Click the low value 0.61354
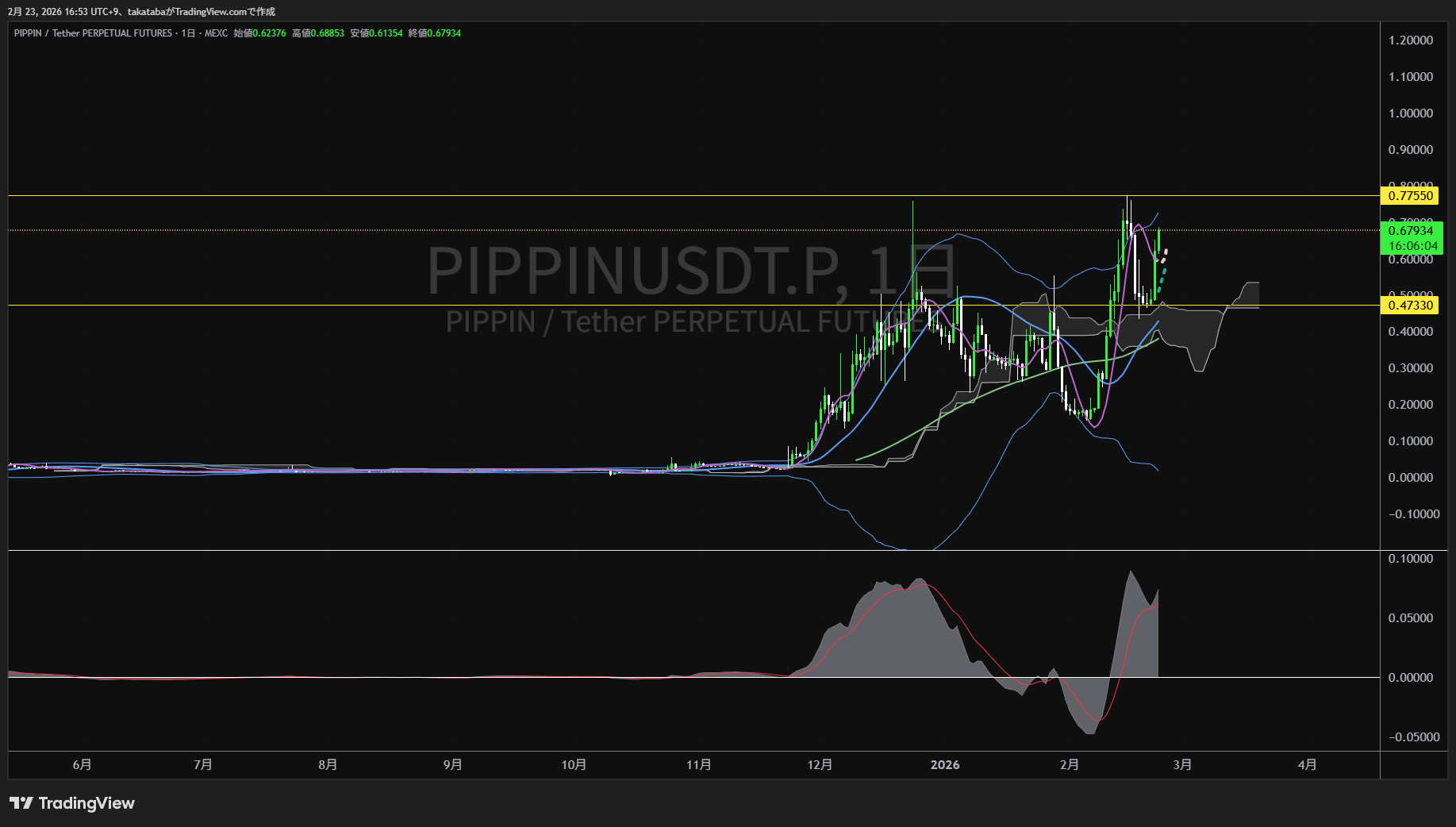 tap(386, 33)
